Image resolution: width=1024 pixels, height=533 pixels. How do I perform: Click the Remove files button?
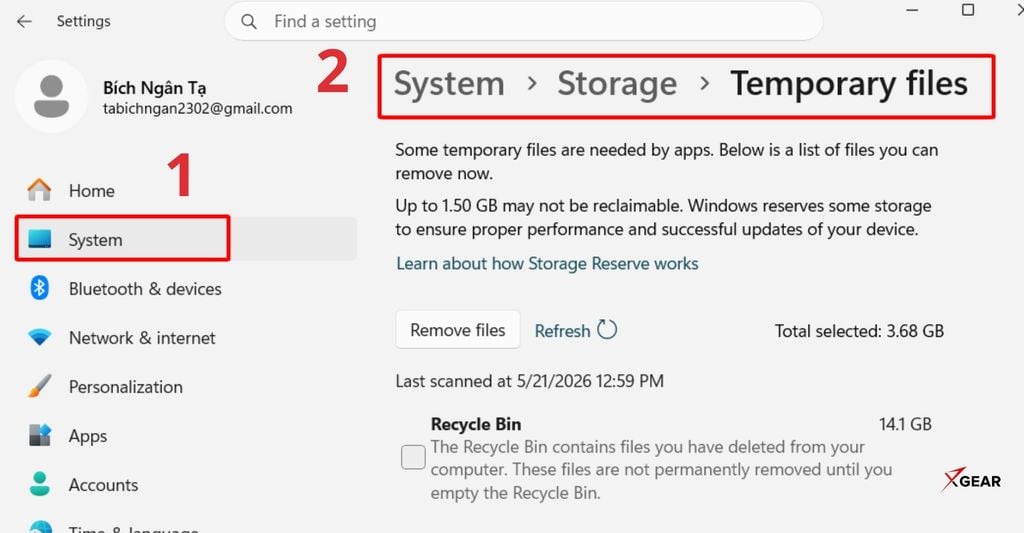point(458,330)
